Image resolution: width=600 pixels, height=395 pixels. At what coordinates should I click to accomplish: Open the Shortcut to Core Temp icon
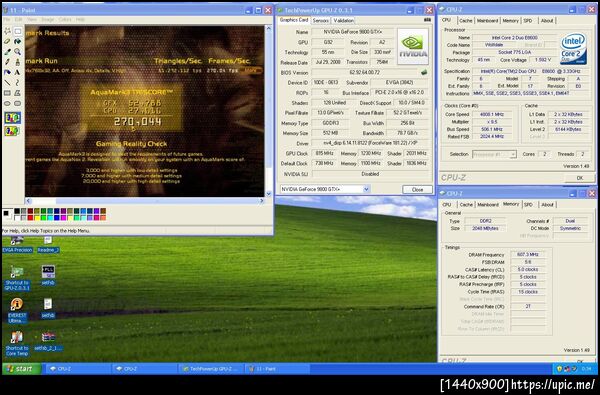[17, 343]
